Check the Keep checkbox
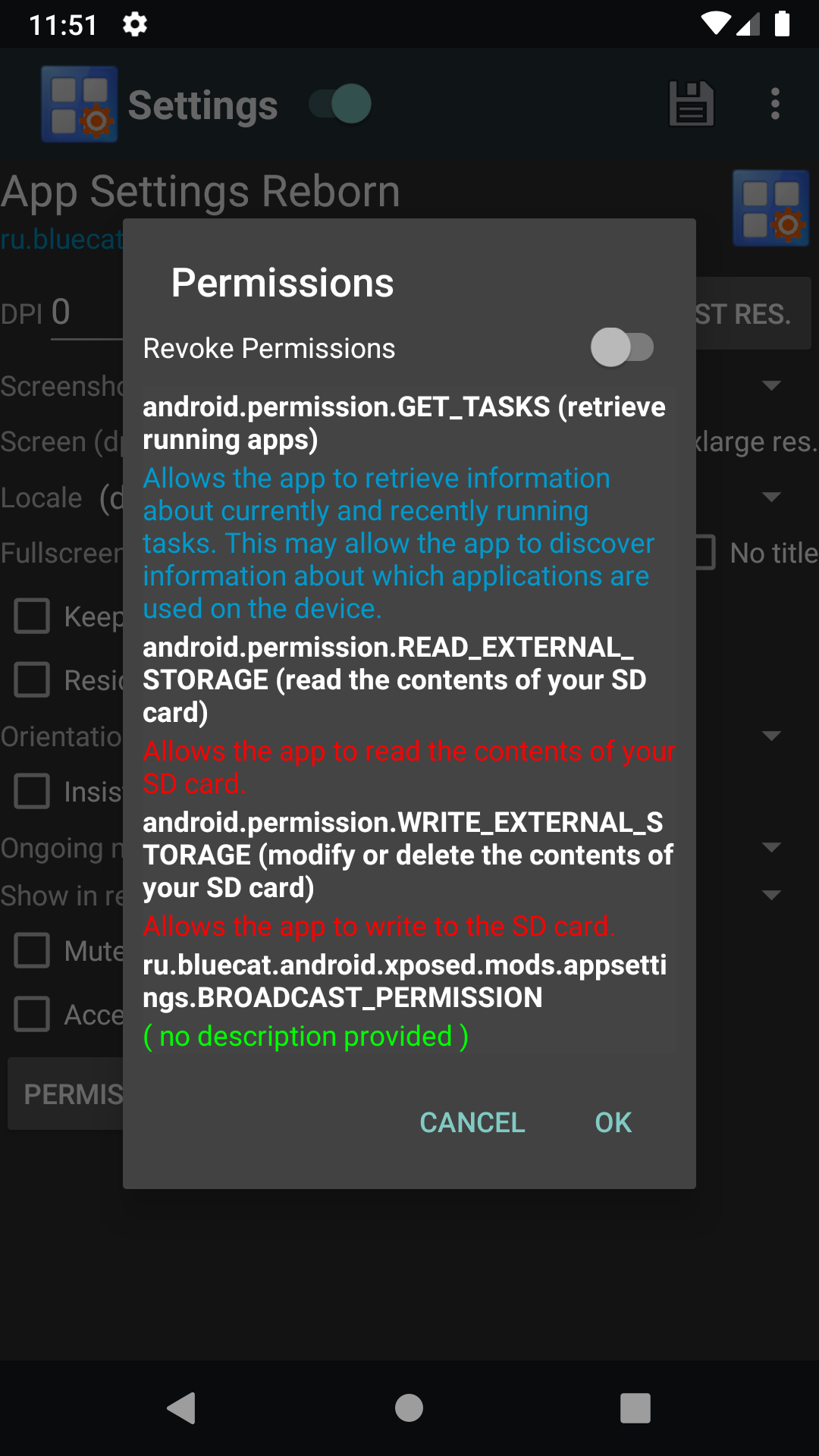Screen dimensions: 819x1456 (33, 616)
